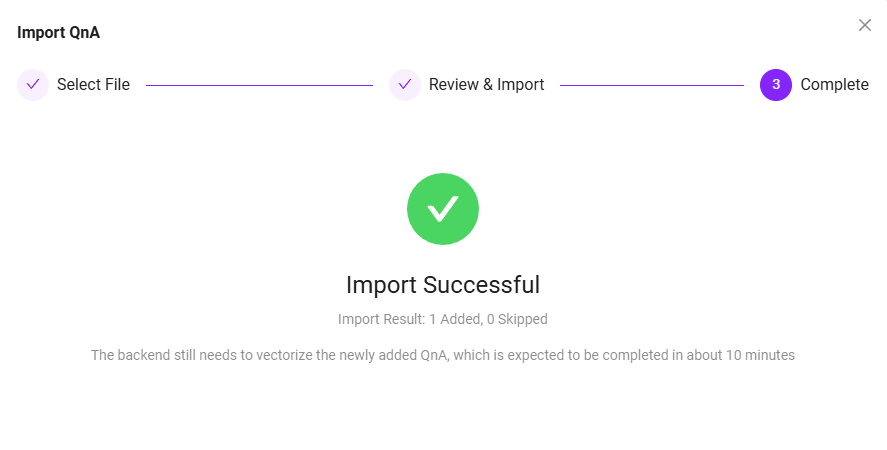The height and width of the screenshot is (450, 887).
Task: Select the Complete step label
Action: pos(834,85)
